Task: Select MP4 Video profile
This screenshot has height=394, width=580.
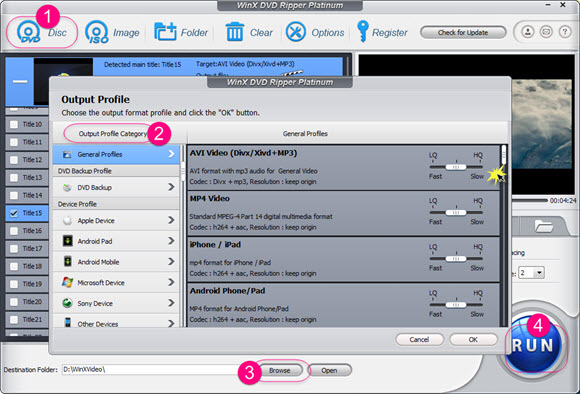Action: pos(343,213)
